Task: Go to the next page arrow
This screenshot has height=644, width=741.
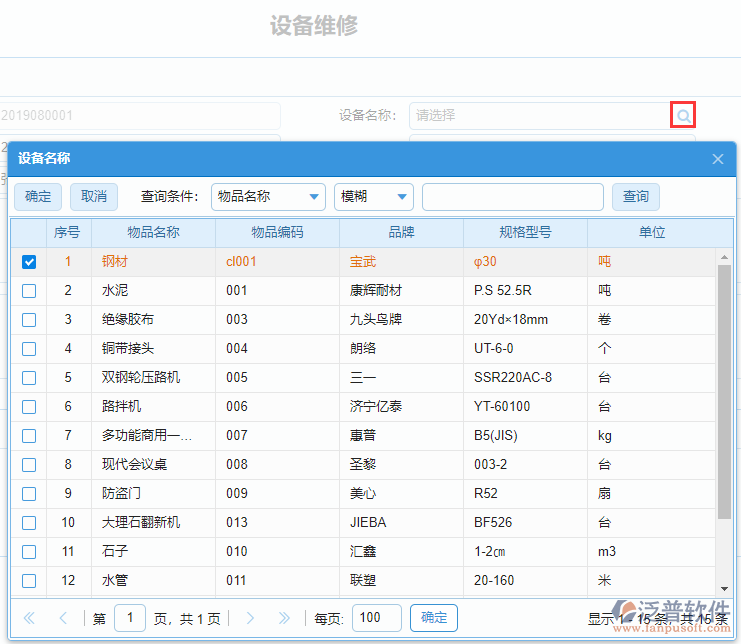Action: pos(250,618)
